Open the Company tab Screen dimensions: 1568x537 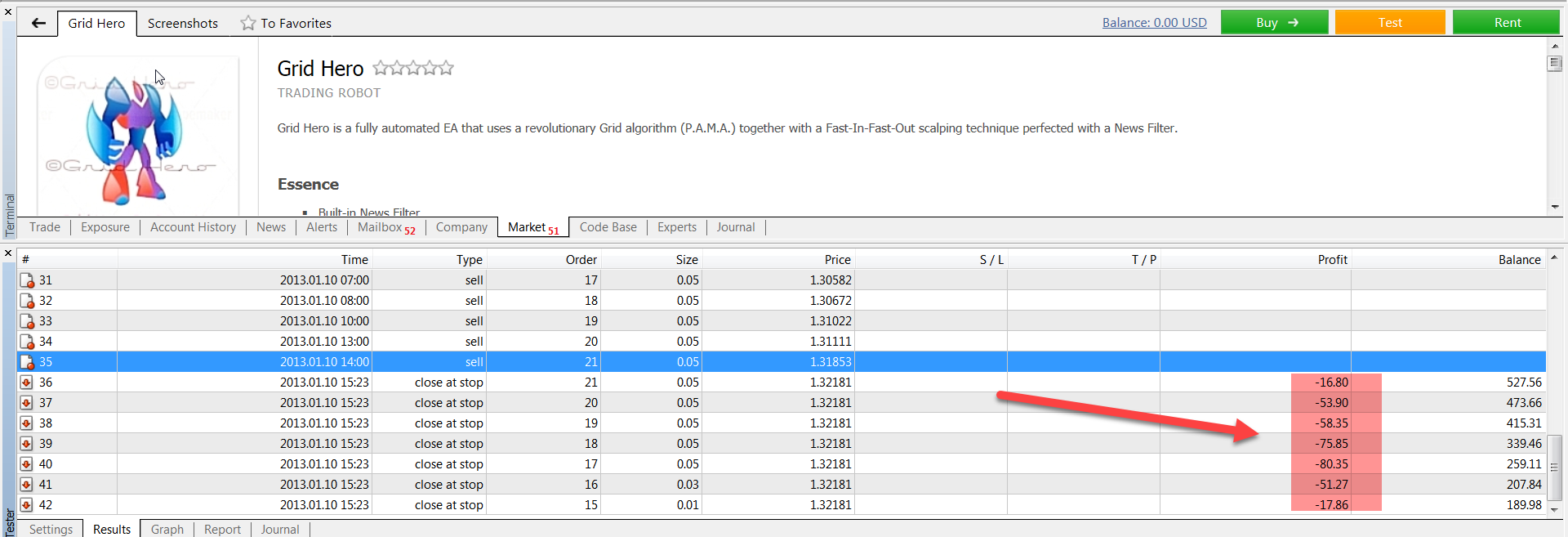pos(461,227)
